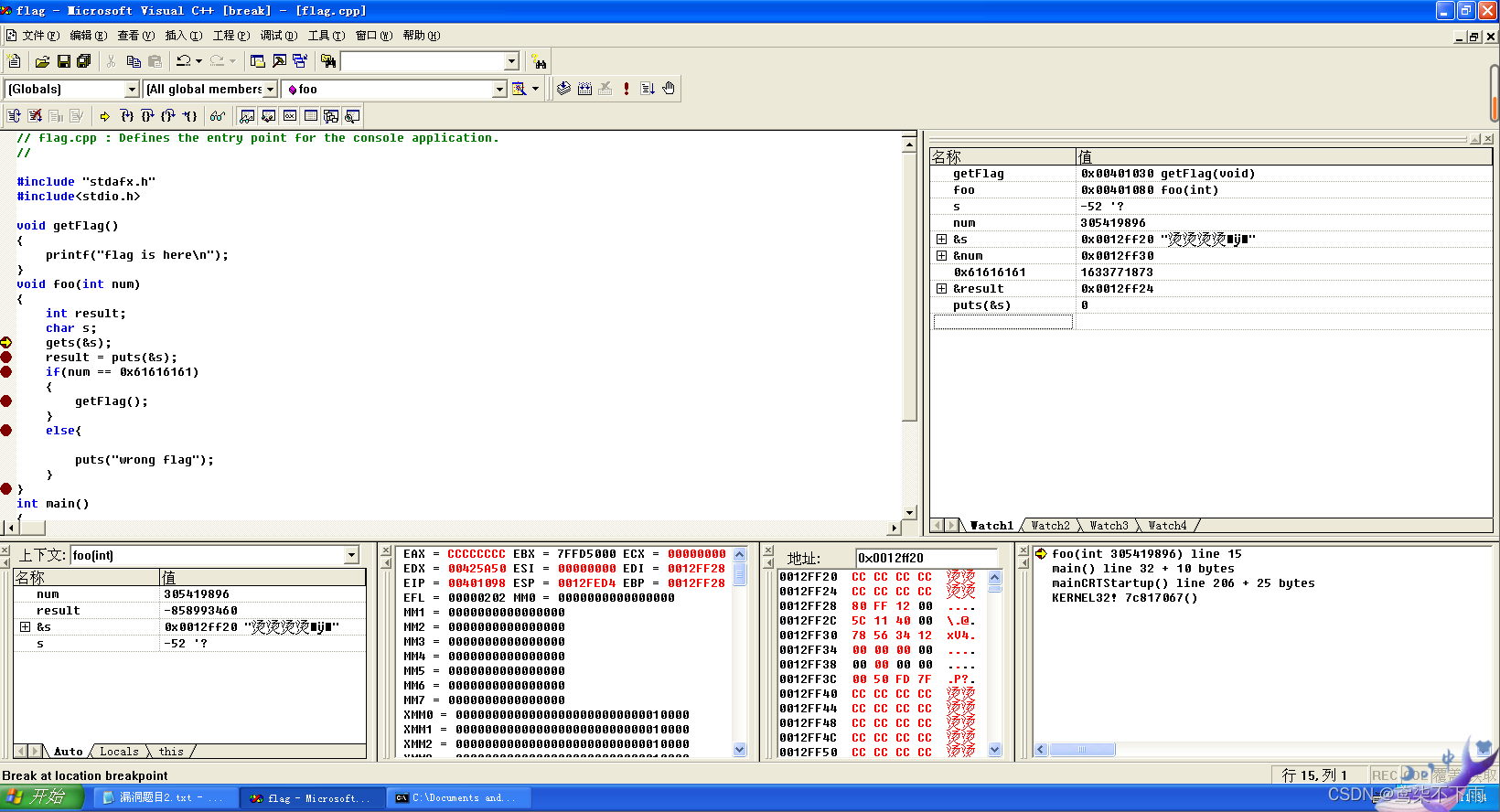1500x812 pixels.
Task: Show the Output window icon
Action: tap(279, 61)
